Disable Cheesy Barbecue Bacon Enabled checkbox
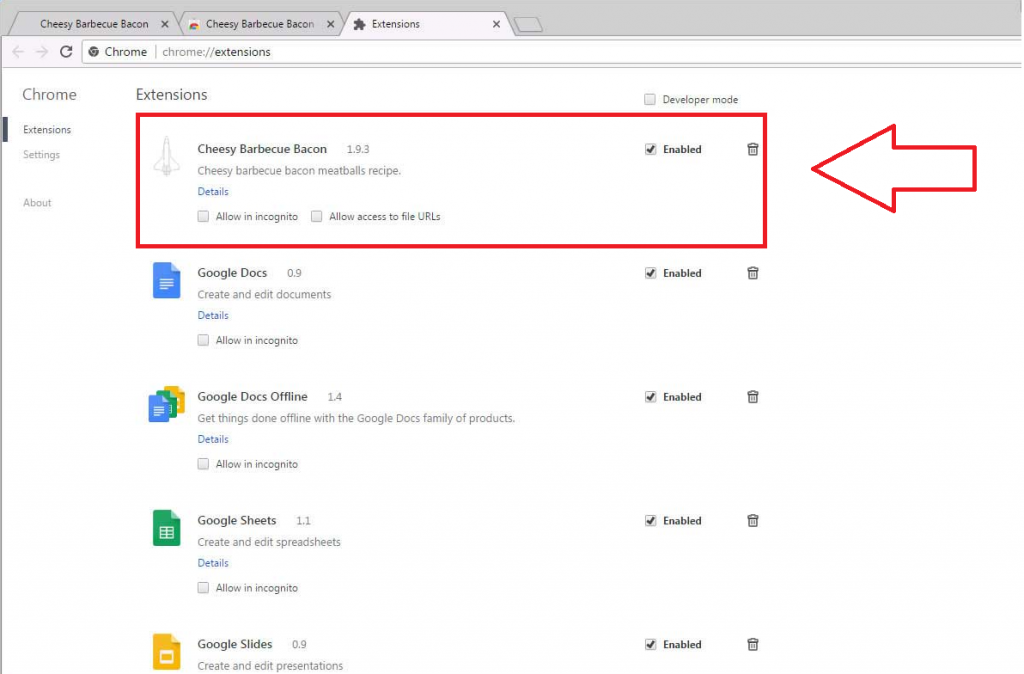1024x674 pixels. [x=651, y=149]
